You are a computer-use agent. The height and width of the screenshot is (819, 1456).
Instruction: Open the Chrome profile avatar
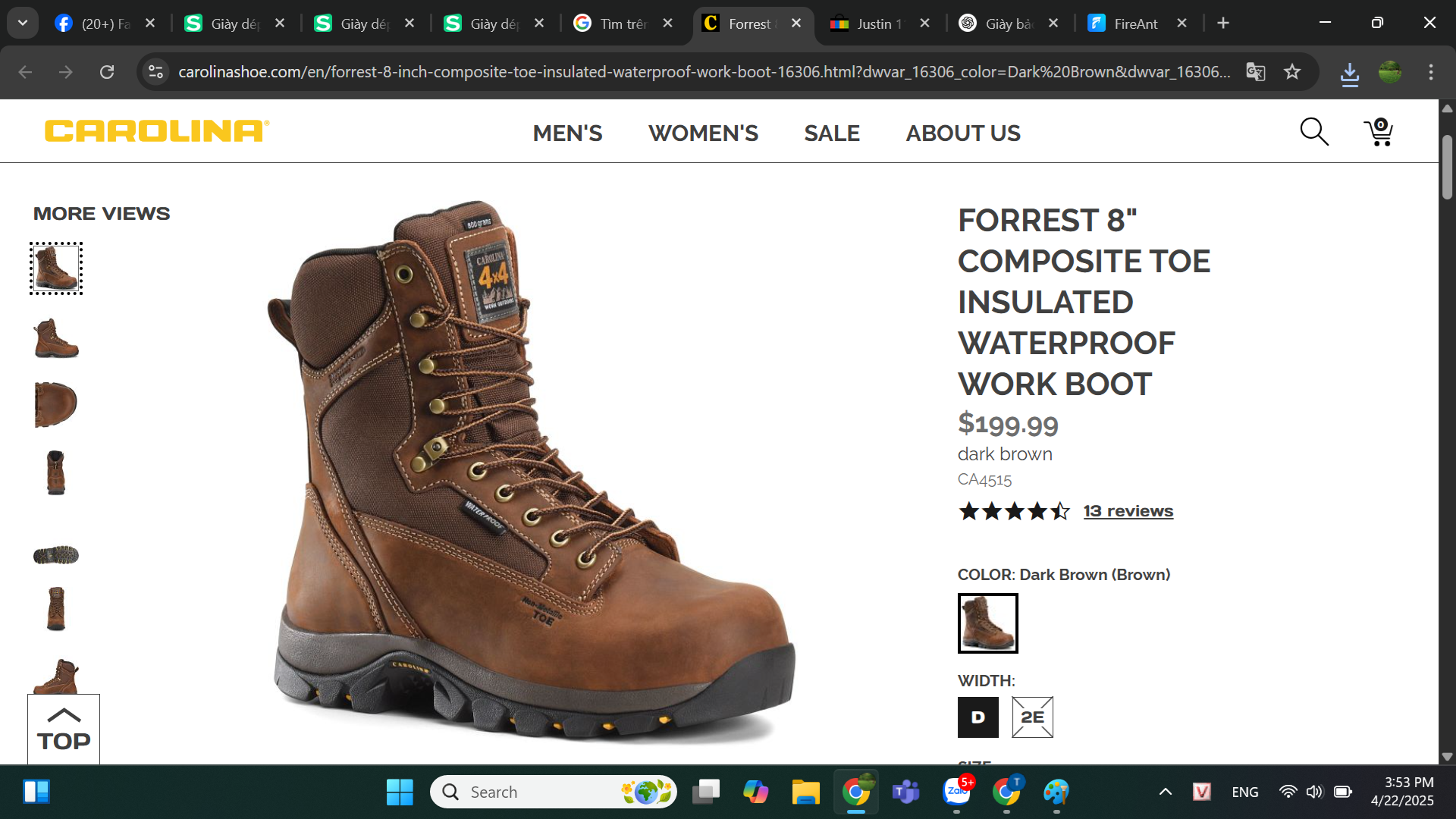point(1390,72)
